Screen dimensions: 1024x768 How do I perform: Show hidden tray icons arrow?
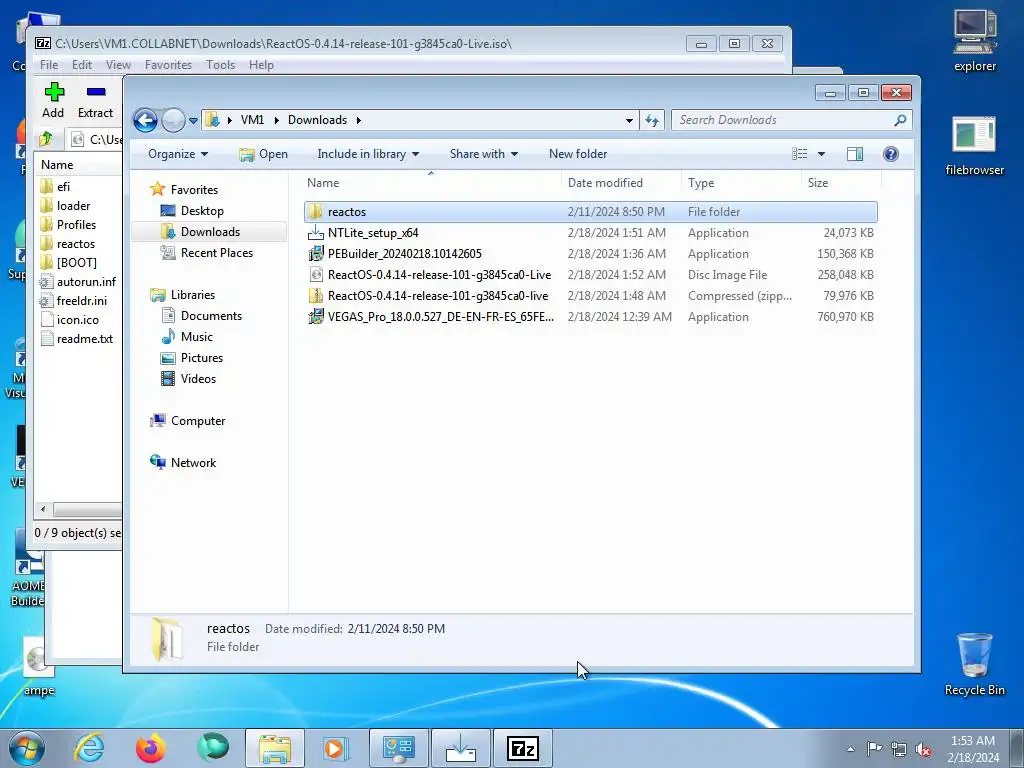[x=850, y=749]
